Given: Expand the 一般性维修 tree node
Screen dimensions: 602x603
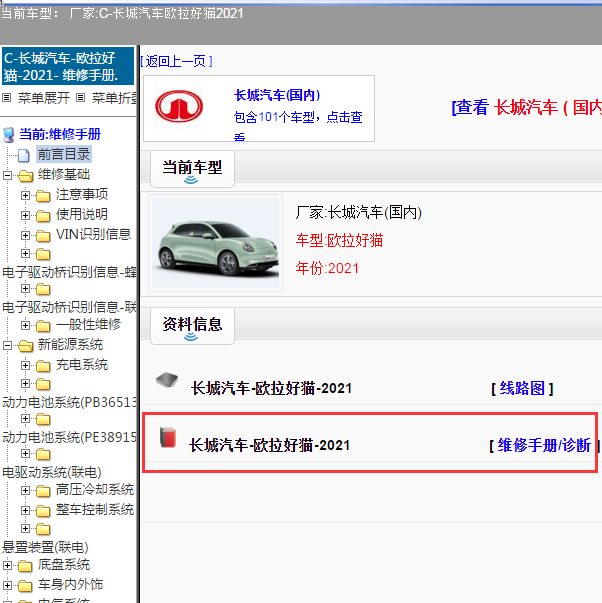Looking at the screenshot, I should click(x=25, y=326).
